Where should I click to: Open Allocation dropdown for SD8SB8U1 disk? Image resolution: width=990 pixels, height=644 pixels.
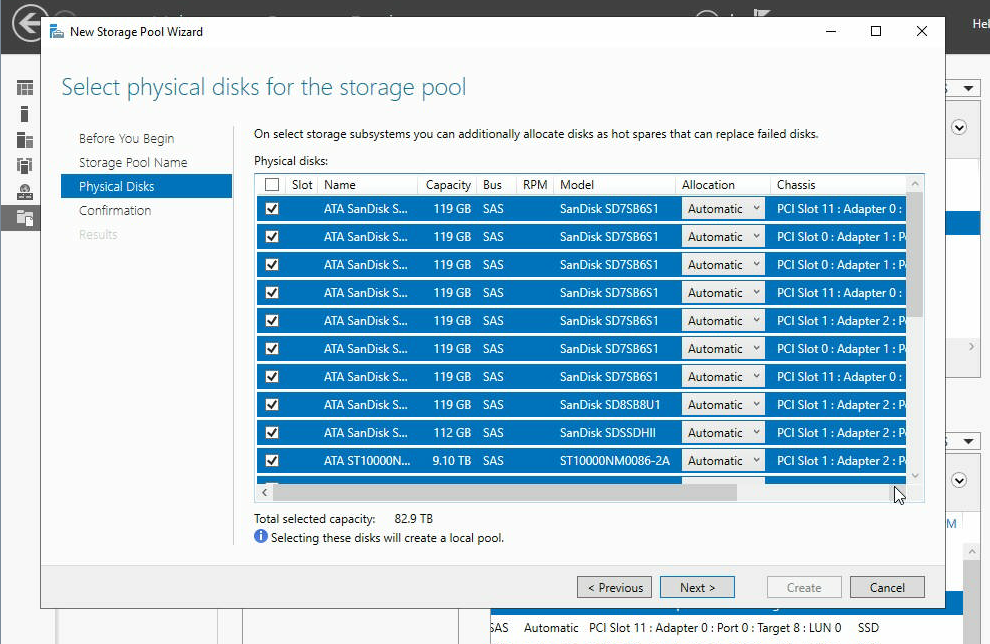[724, 405]
